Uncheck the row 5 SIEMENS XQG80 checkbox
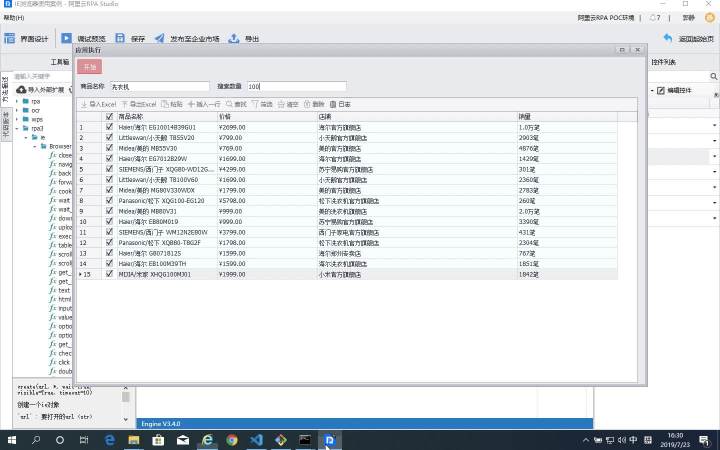The width and height of the screenshot is (720, 450). click(x=109, y=169)
